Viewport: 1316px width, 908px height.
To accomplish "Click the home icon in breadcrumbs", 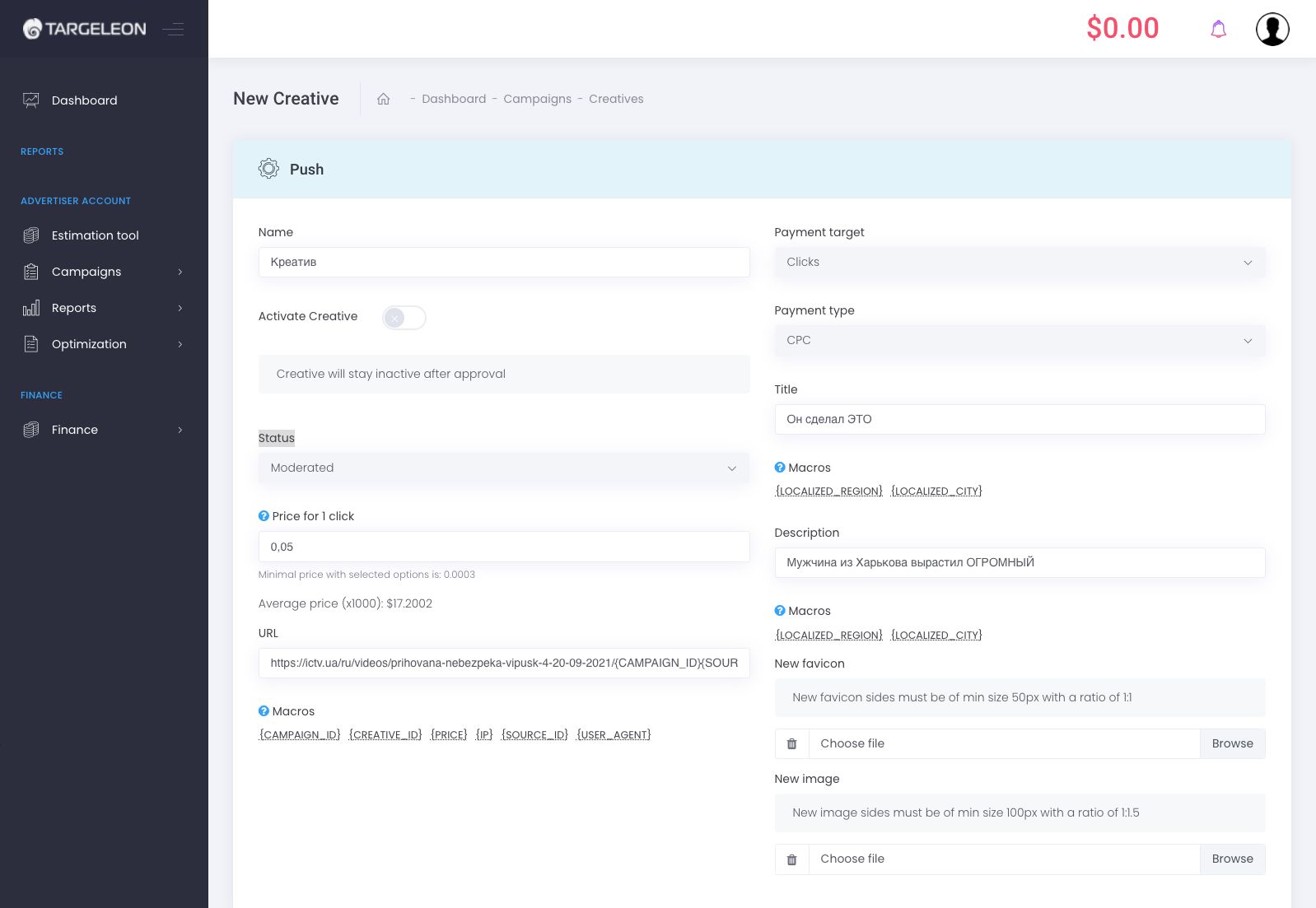I will pyautogui.click(x=383, y=99).
